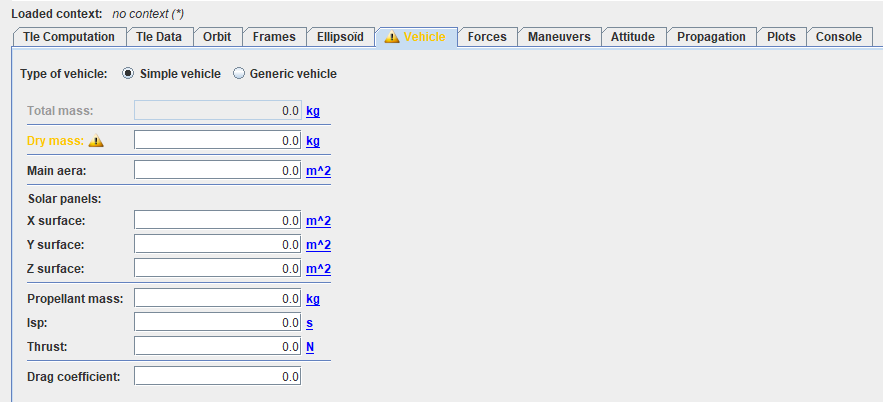Switch to the Propagation tab
The image size is (883, 402).
click(x=711, y=37)
